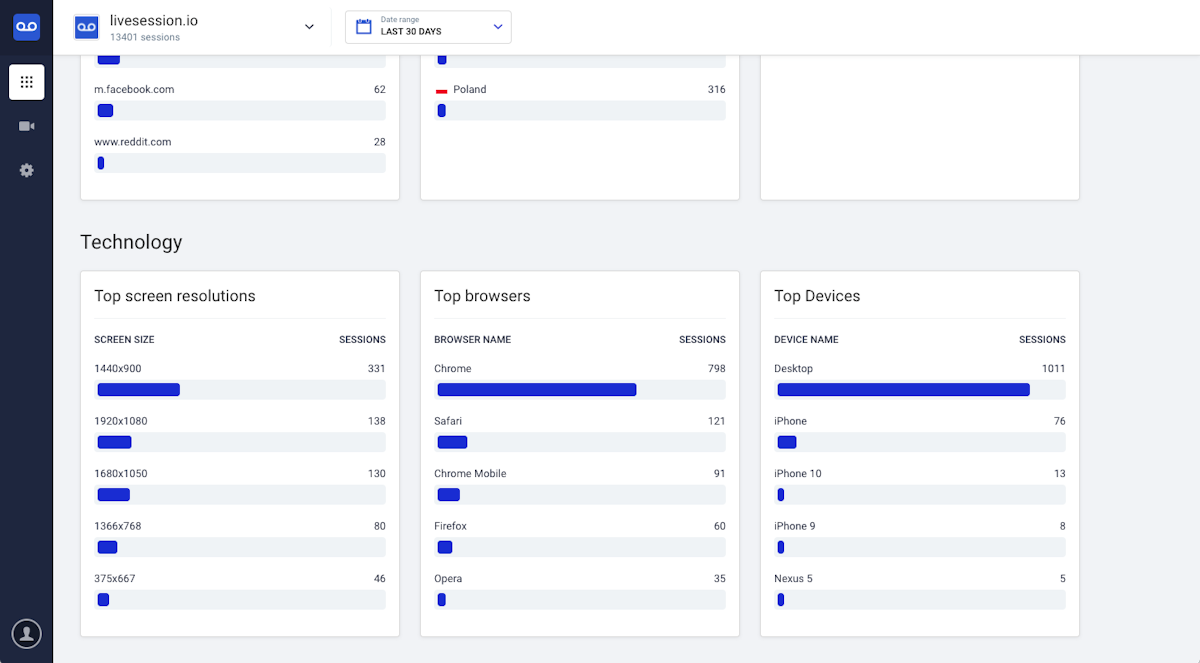Open the settings gear icon in sidebar
Image resolution: width=1200 pixels, height=663 pixels.
click(x=26, y=170)
